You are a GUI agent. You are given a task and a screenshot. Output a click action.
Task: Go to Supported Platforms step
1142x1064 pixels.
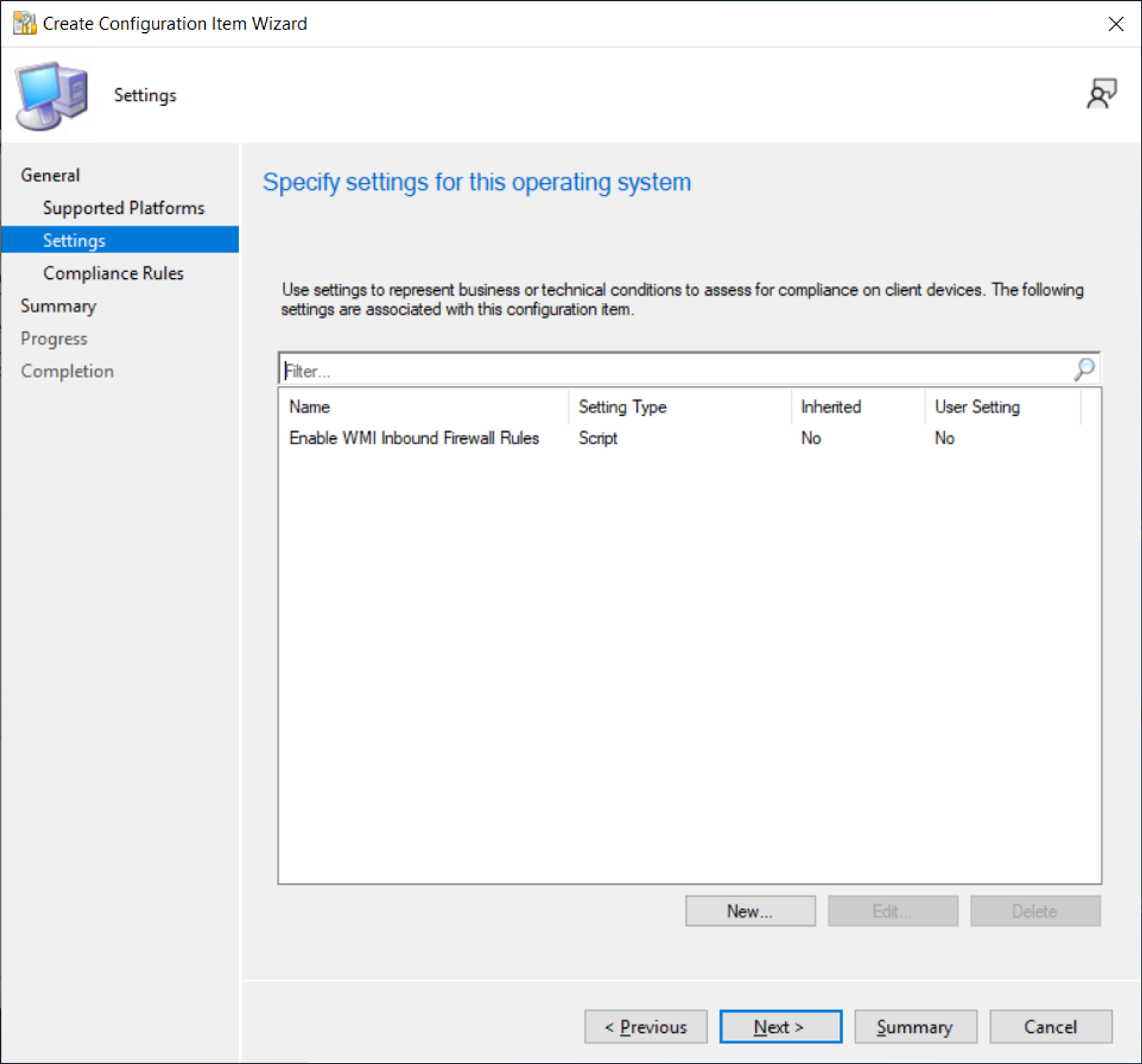tap(123, 208)
